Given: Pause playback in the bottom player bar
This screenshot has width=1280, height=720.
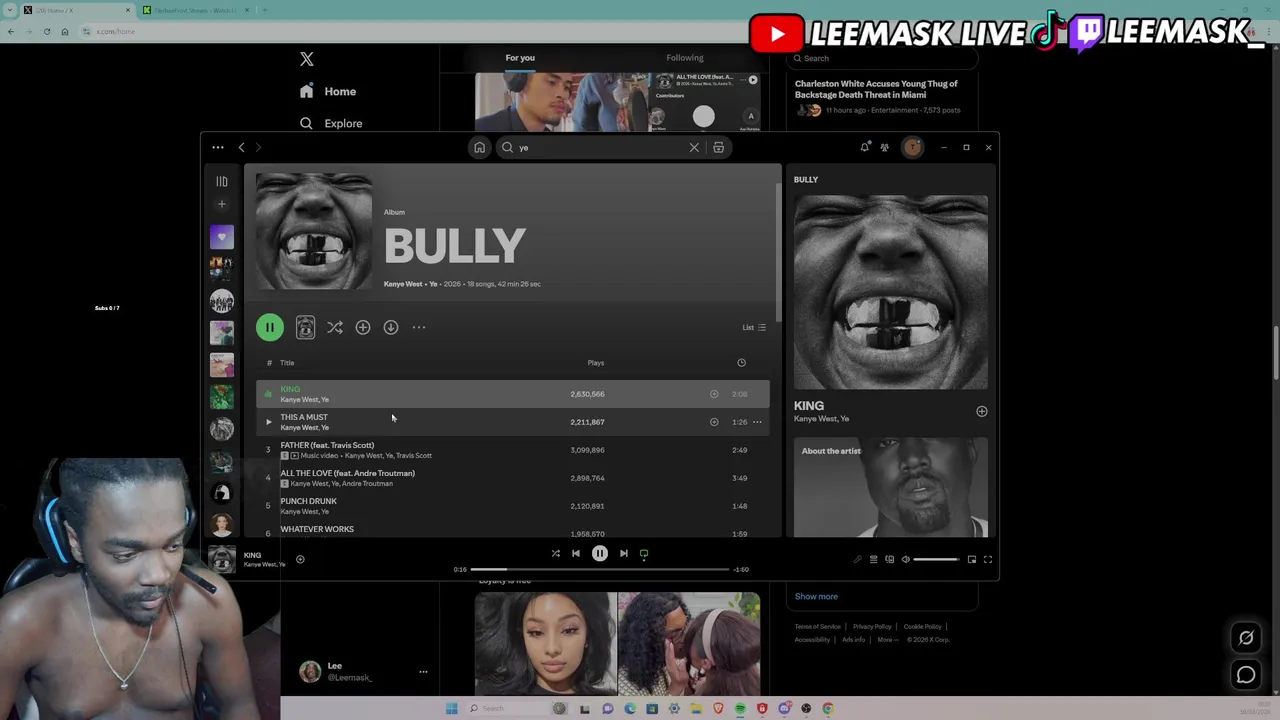Looking at the screenshot, I should (600, 553).
